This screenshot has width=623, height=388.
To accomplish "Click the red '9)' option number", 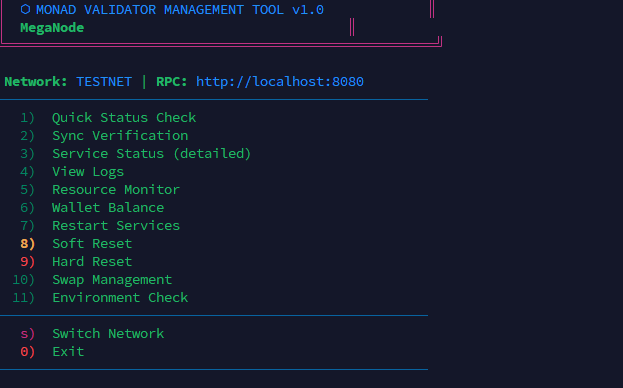I will [28, 262].
